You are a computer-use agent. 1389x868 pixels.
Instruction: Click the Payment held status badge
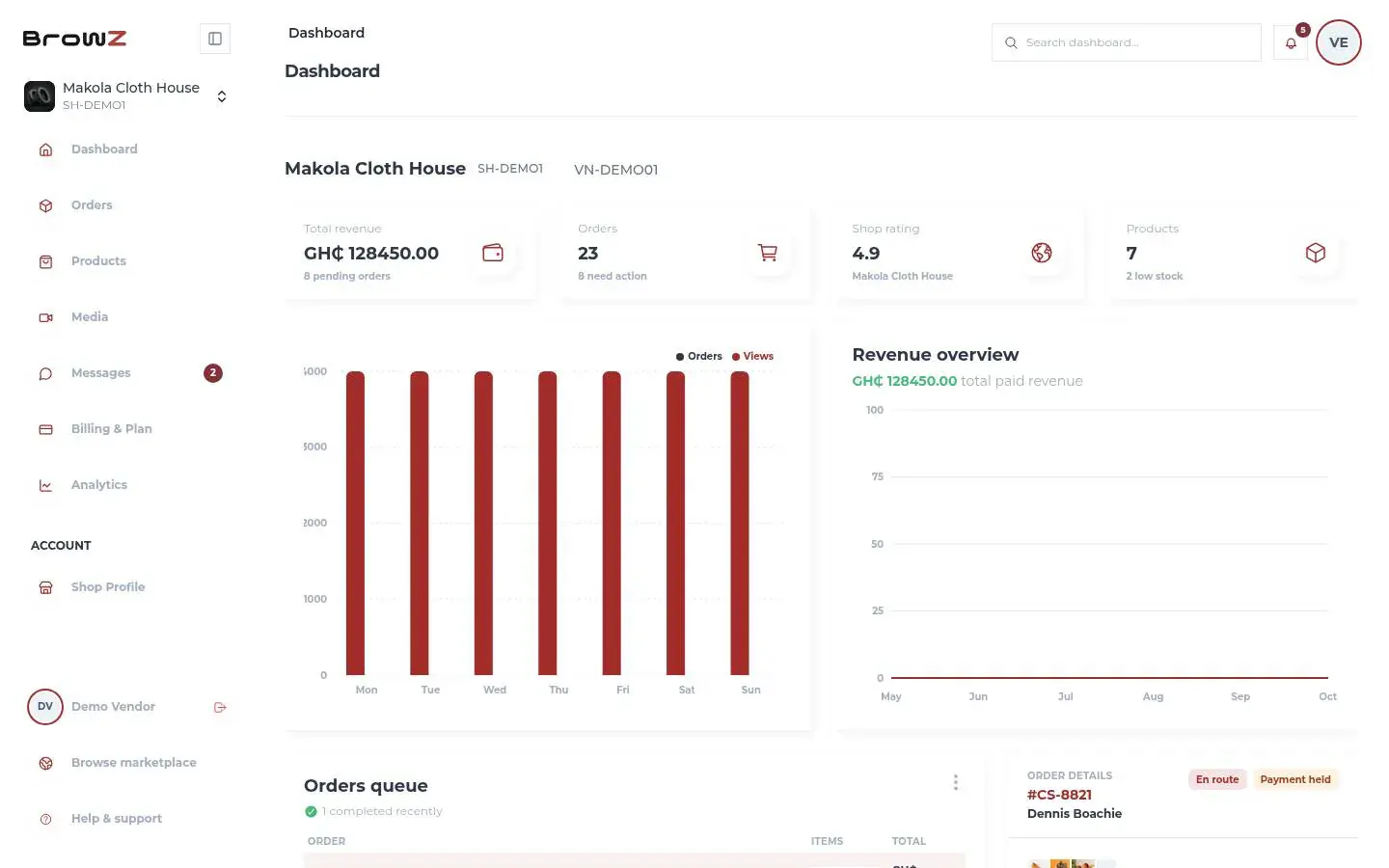1295,779
